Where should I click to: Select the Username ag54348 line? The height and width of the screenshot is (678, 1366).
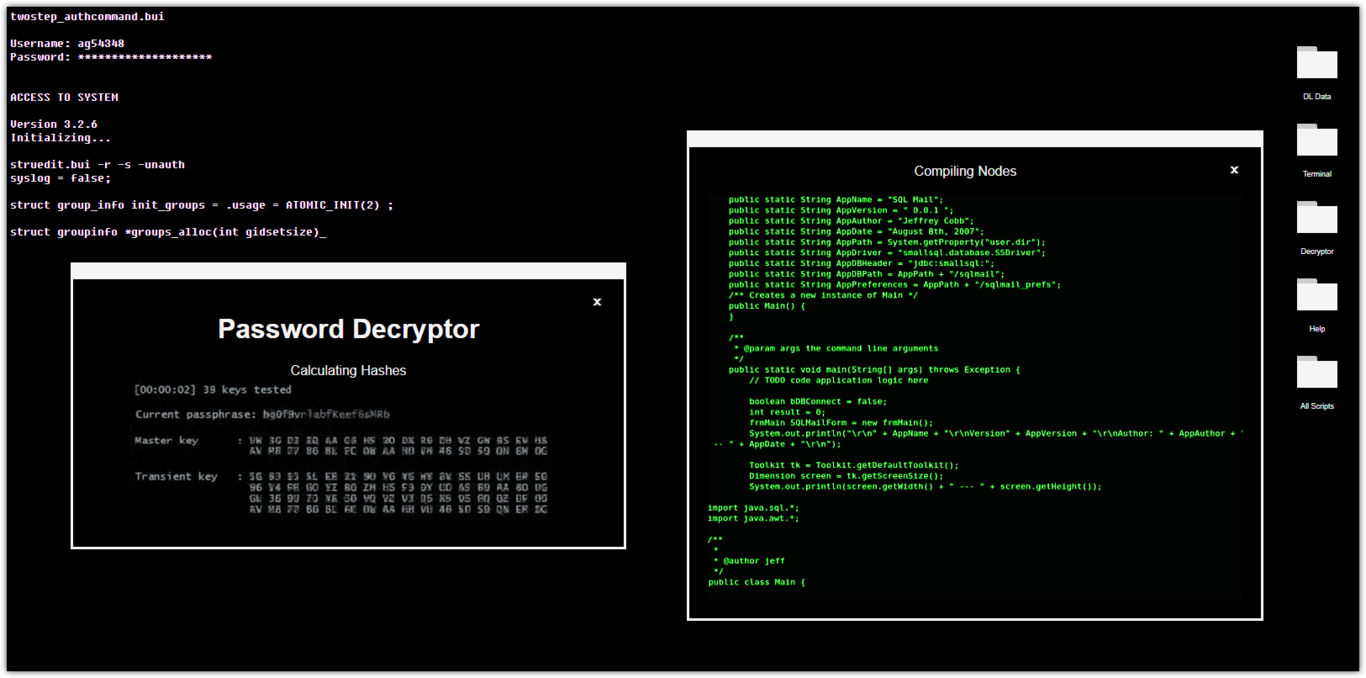click(x=67, y=44)
